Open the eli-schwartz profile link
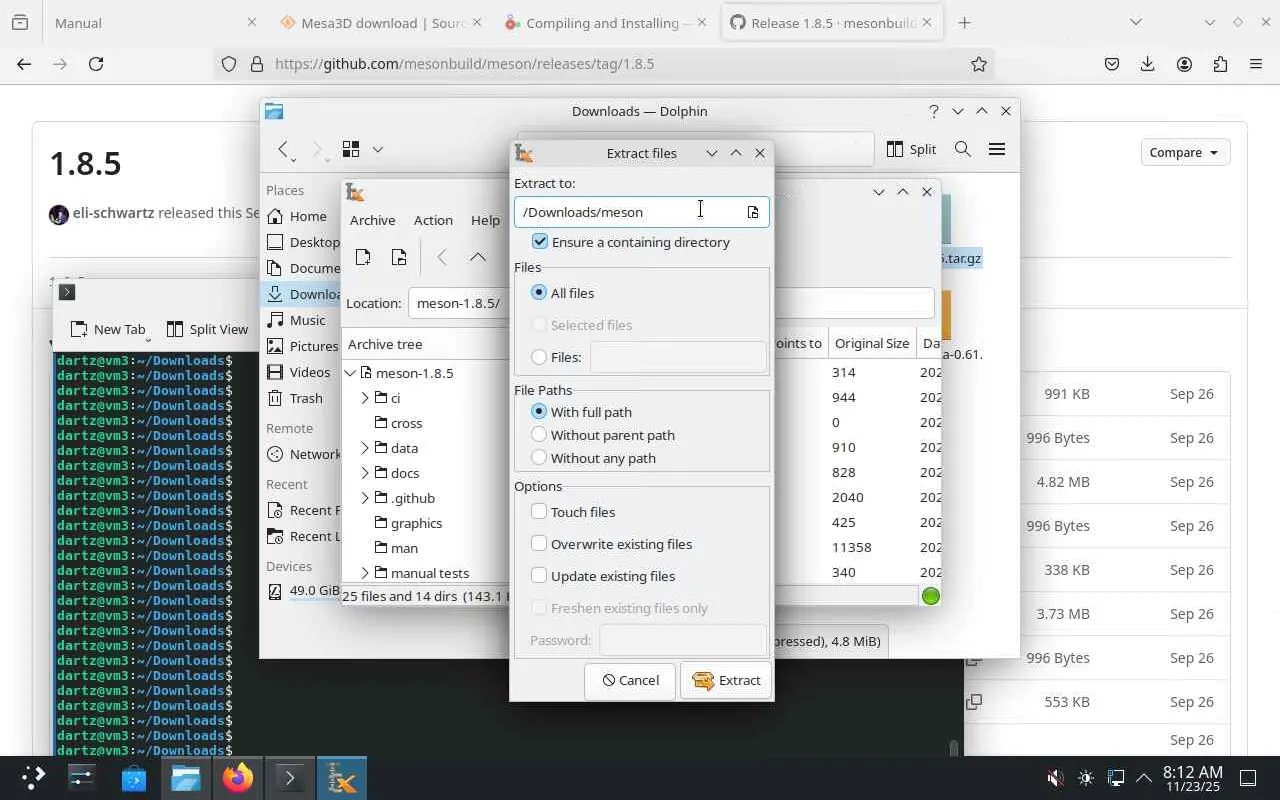Screen dimensions: 1280x800 pos(114,213)
